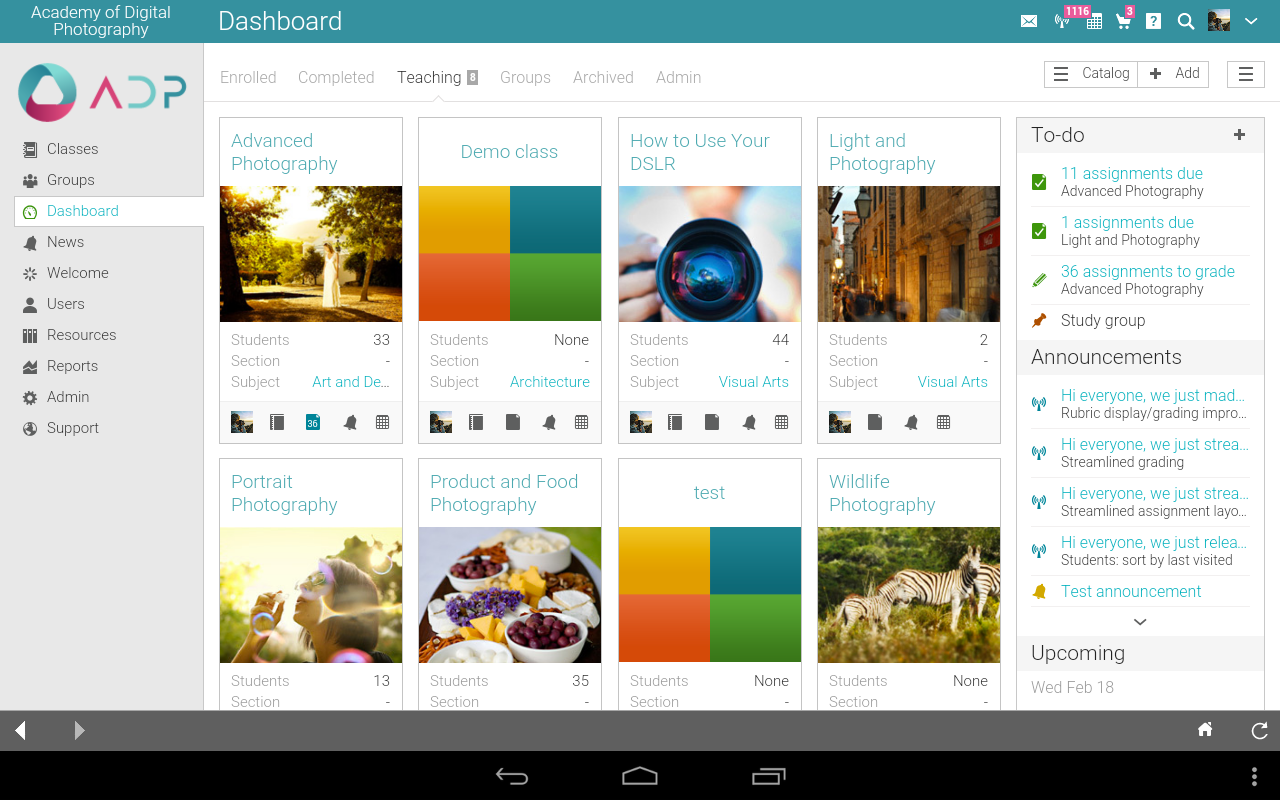Open the calendar grid icon under How to Use Your DSLR
Viewport: 1280px width, 800px height.
click(x=780, y=422)
